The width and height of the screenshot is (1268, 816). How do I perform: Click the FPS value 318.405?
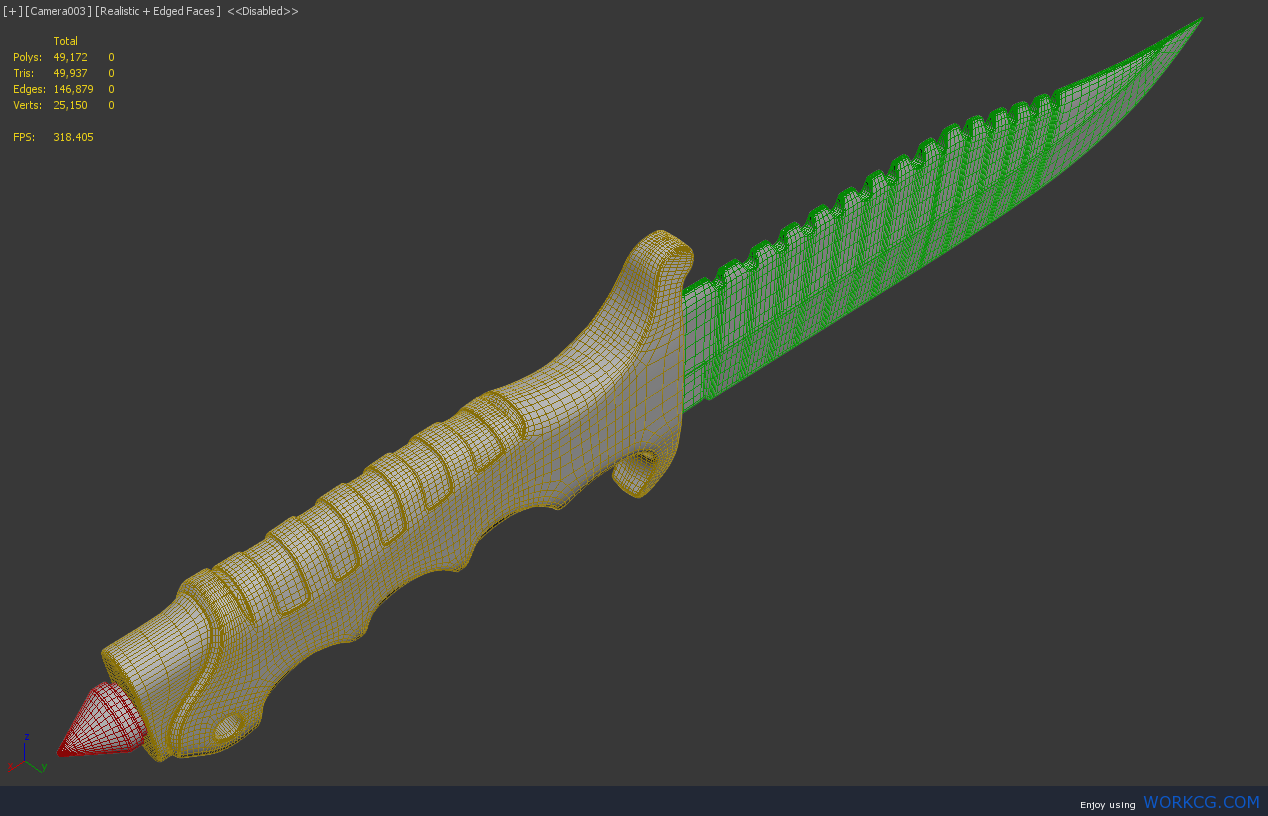[73, 137]
